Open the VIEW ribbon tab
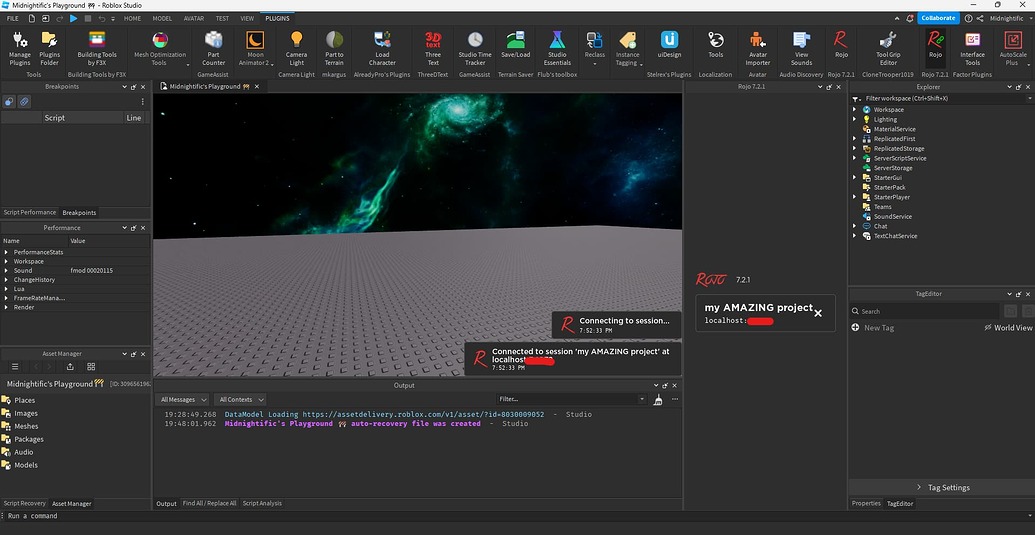The image size is (1035, 535). [247, 18]
